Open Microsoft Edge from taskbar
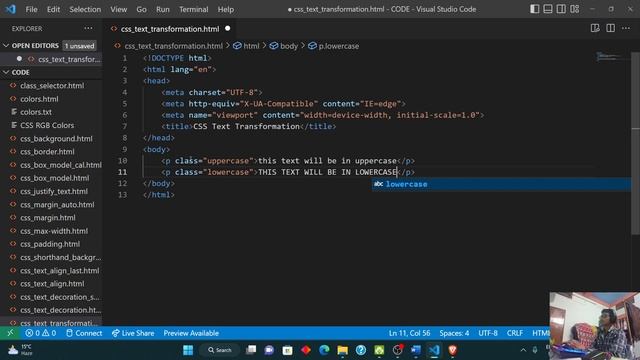 coord(324,350)
